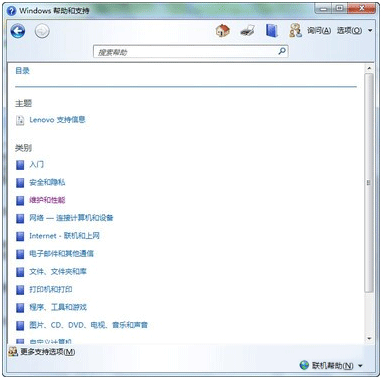382x379 pixels.
Task: Open Help and Support home icon
Action: (223, 31)
